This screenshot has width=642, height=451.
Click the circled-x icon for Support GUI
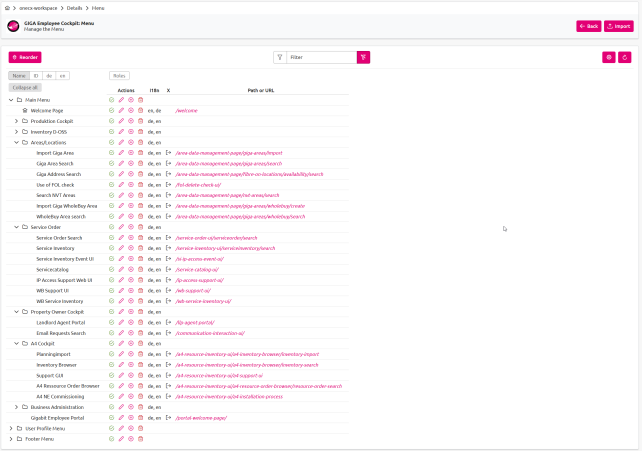click(x=131, y=375)
